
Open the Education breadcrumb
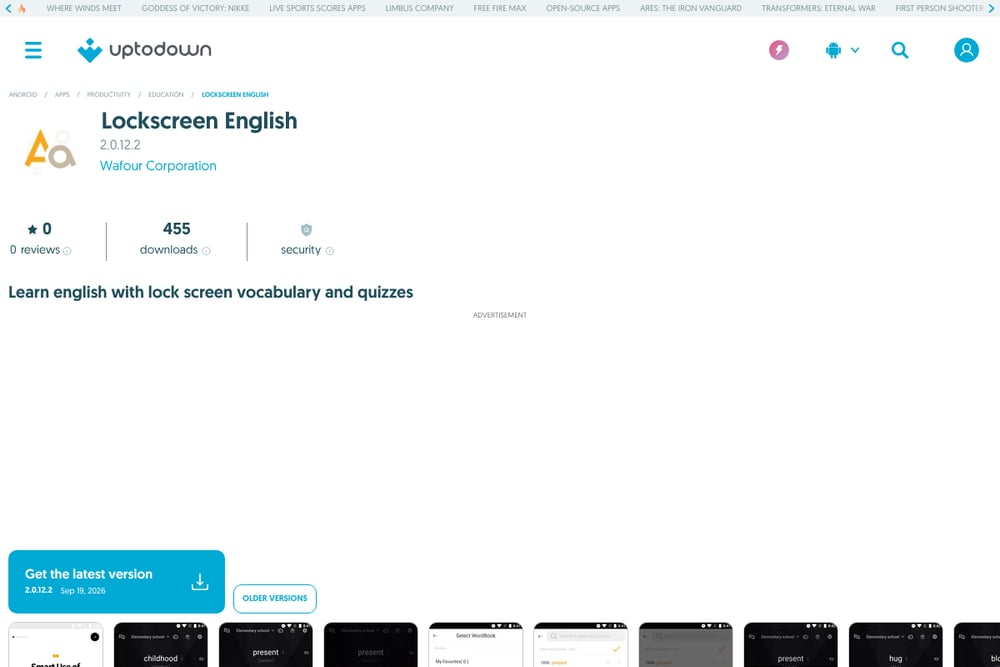coord(166,94)
